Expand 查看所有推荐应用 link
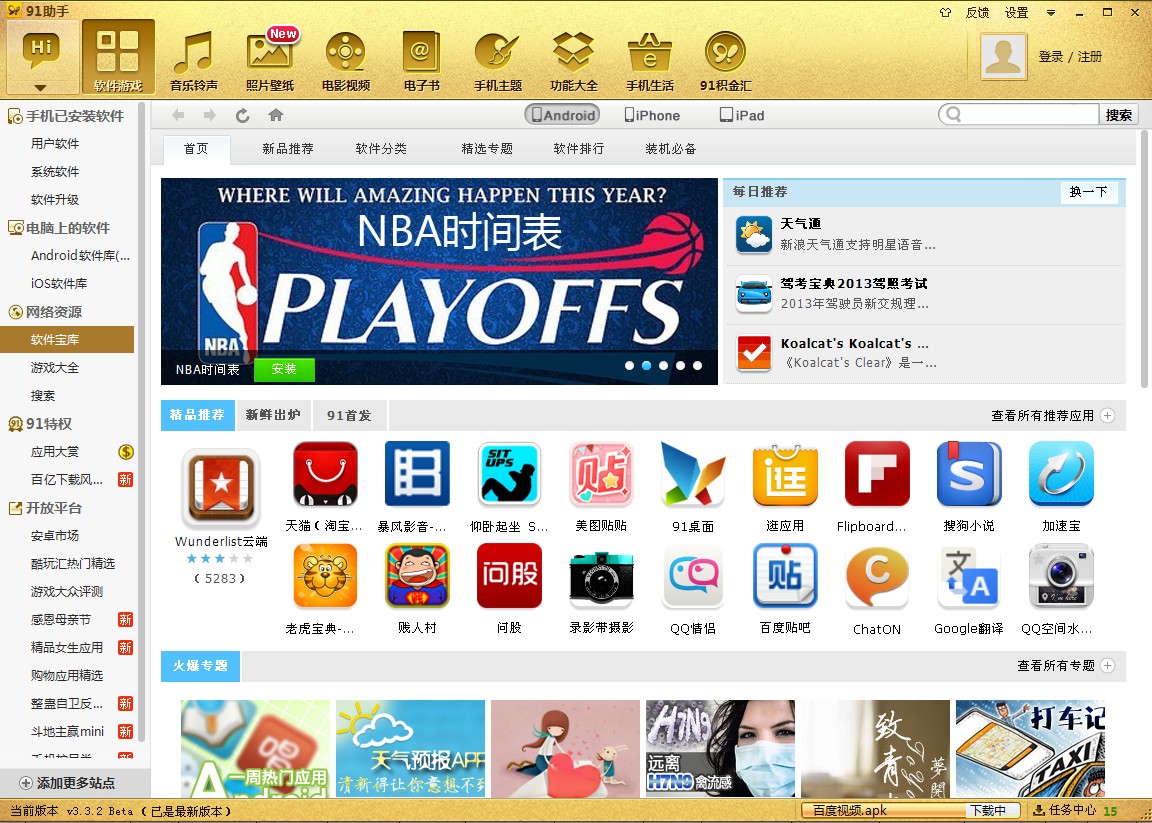Screen dimensions: 1152x823 coord(1053,416)
